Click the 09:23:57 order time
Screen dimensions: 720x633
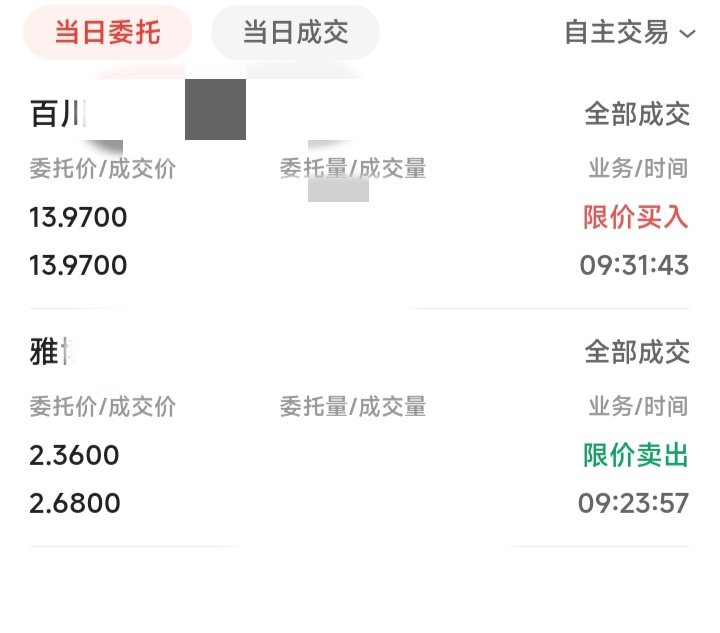(x=633, y=503)
